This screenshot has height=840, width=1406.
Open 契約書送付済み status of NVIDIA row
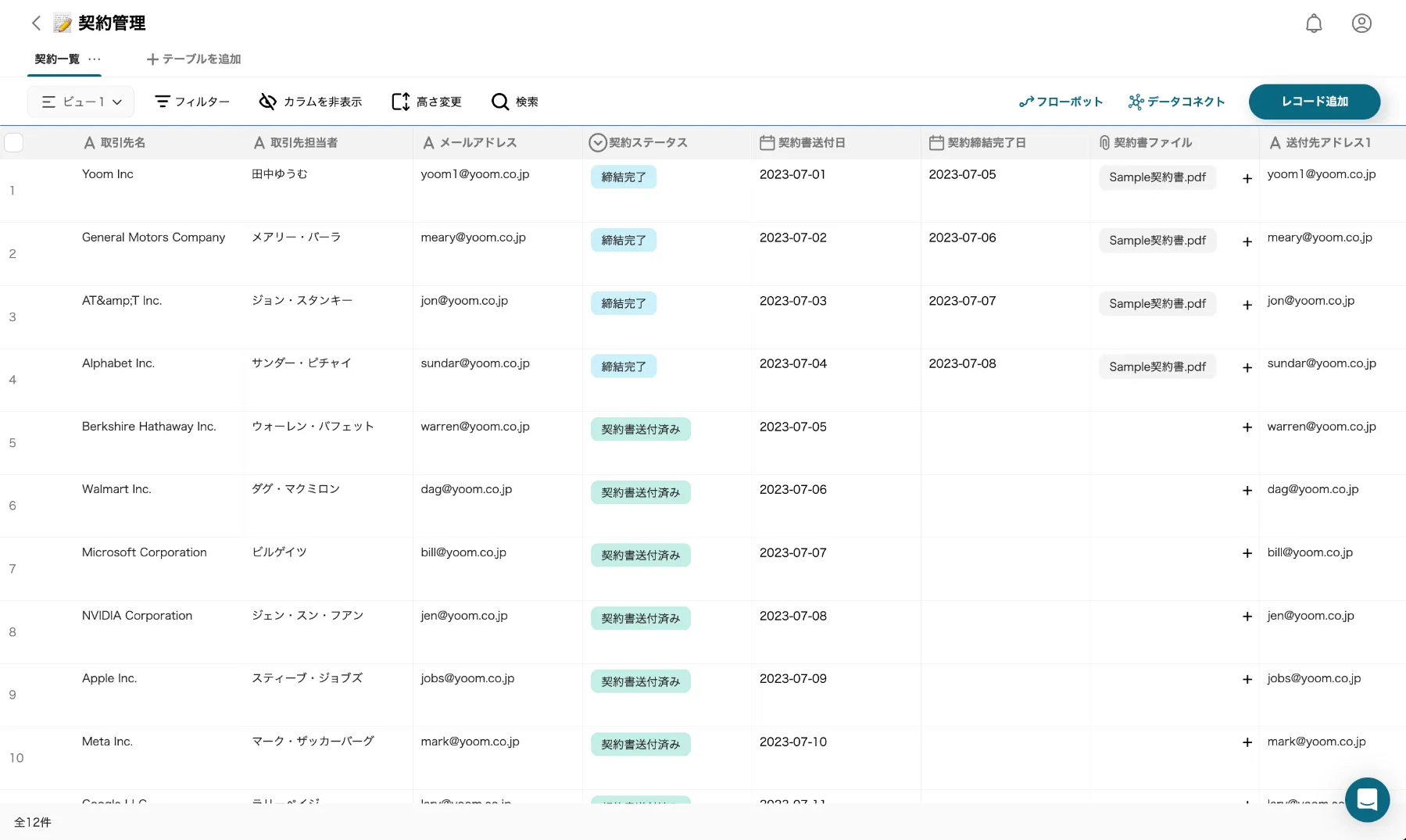click(x=641, y=618)
